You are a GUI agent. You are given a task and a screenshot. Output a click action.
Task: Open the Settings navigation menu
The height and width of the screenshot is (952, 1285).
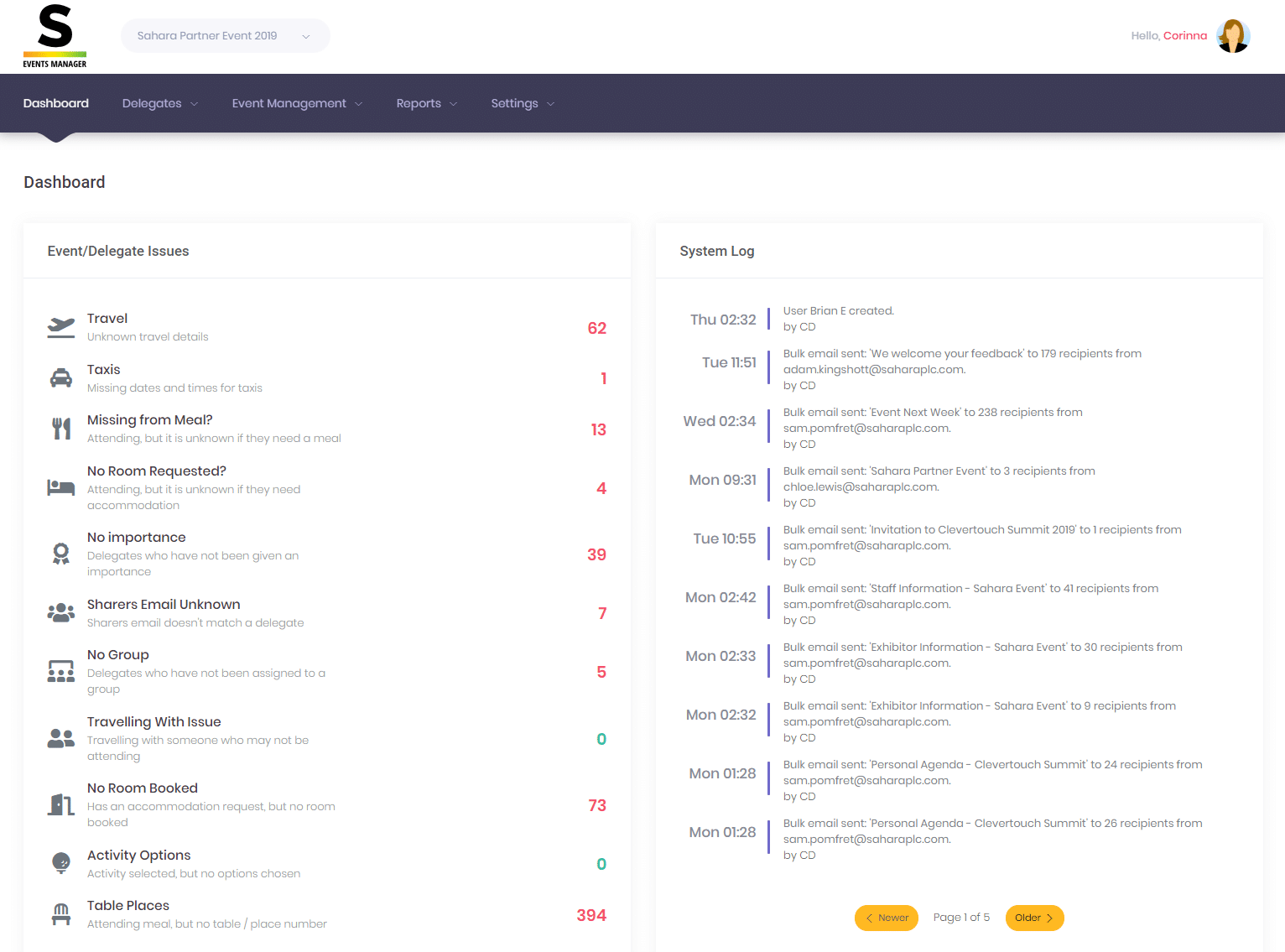coord(522,103)
